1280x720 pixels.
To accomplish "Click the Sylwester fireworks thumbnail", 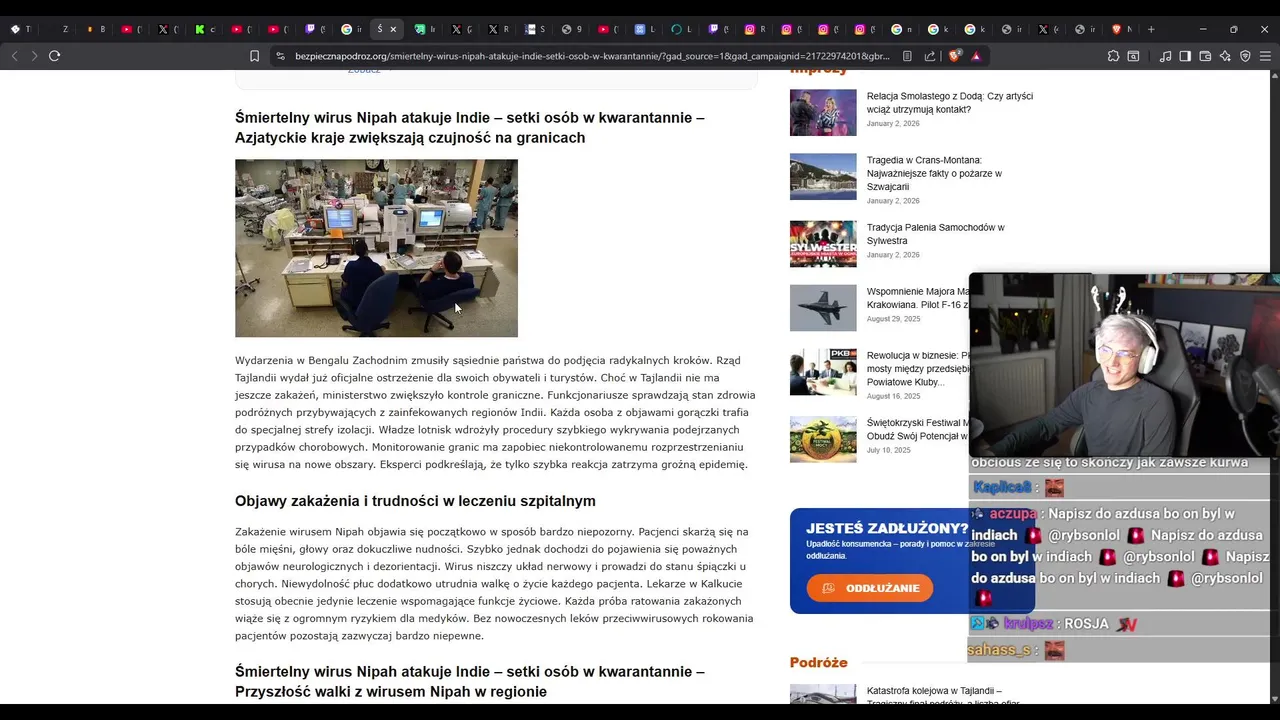I will point(823,244).
